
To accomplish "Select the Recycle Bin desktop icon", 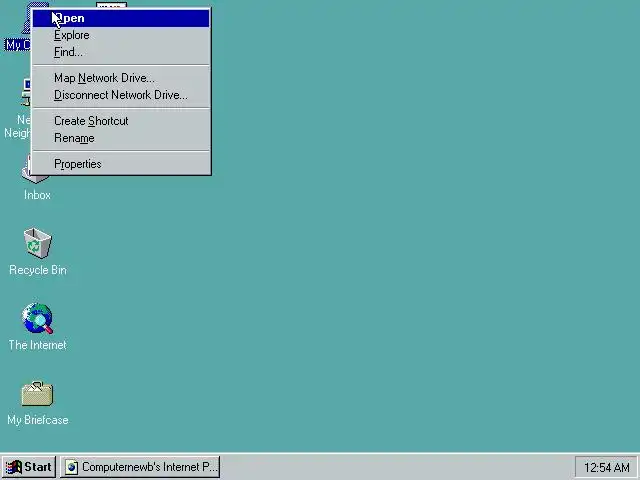I will [x=38, y=243].
